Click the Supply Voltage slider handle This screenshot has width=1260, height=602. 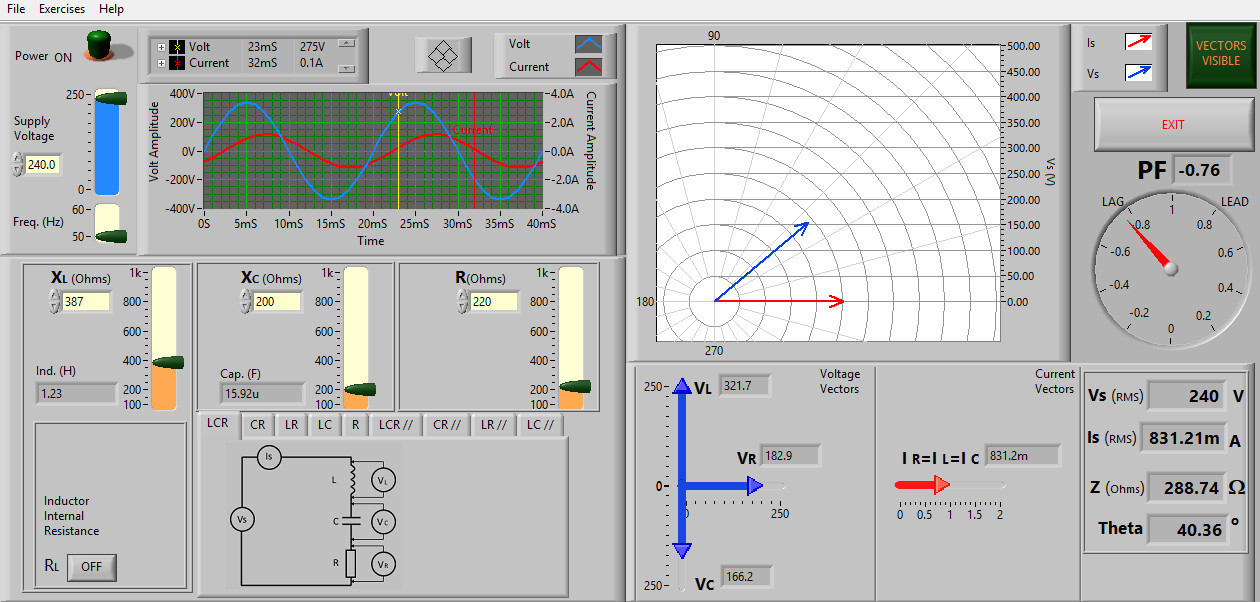coord(110,97)
